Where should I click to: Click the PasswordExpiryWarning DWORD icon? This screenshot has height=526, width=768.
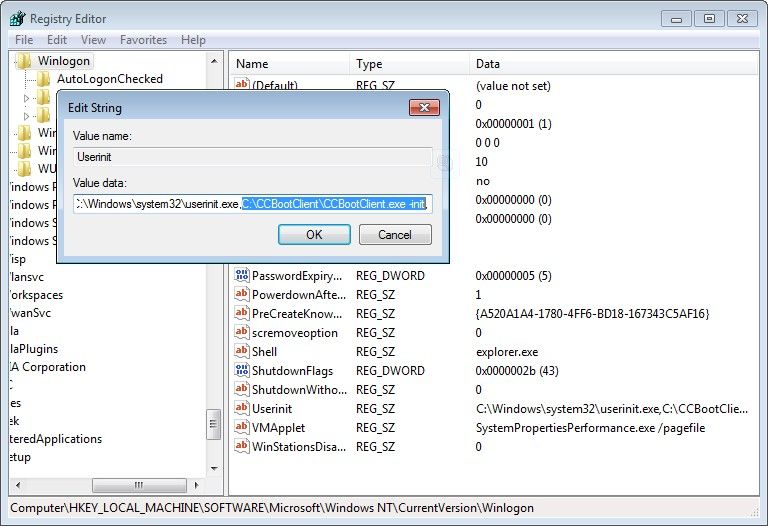[x=241, y=275]
